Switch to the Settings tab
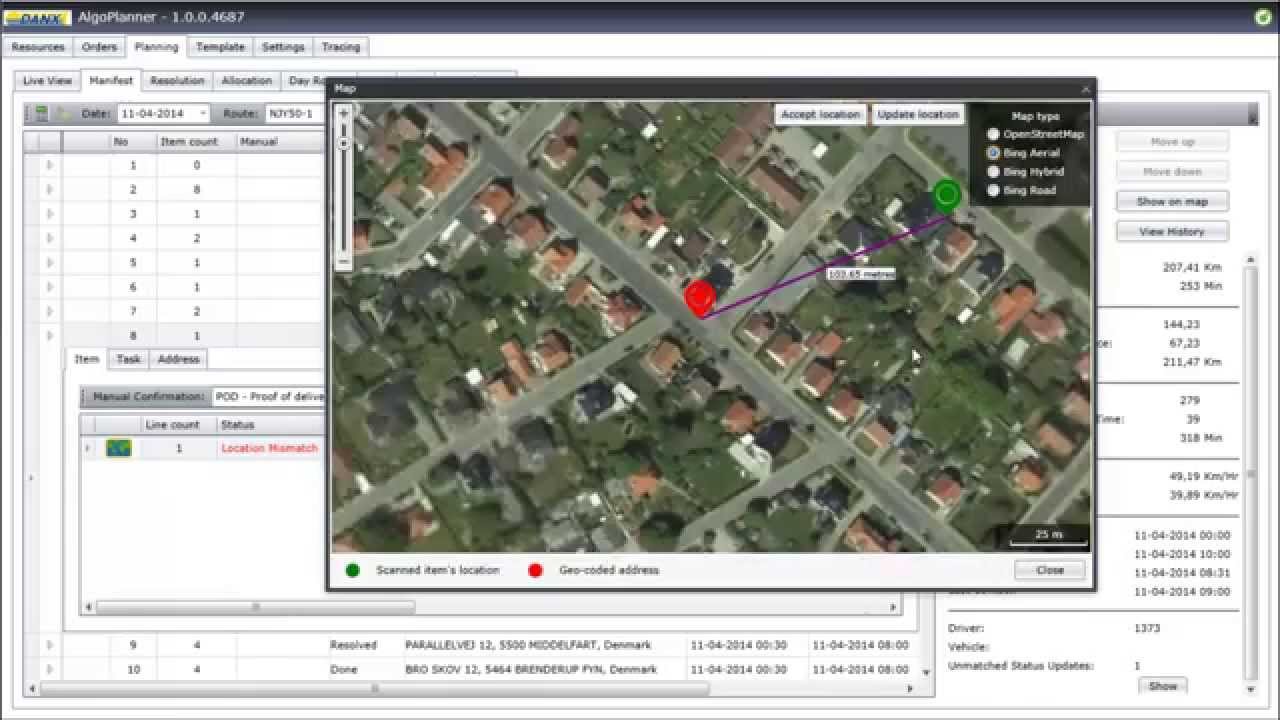 [x=283, y=47]
